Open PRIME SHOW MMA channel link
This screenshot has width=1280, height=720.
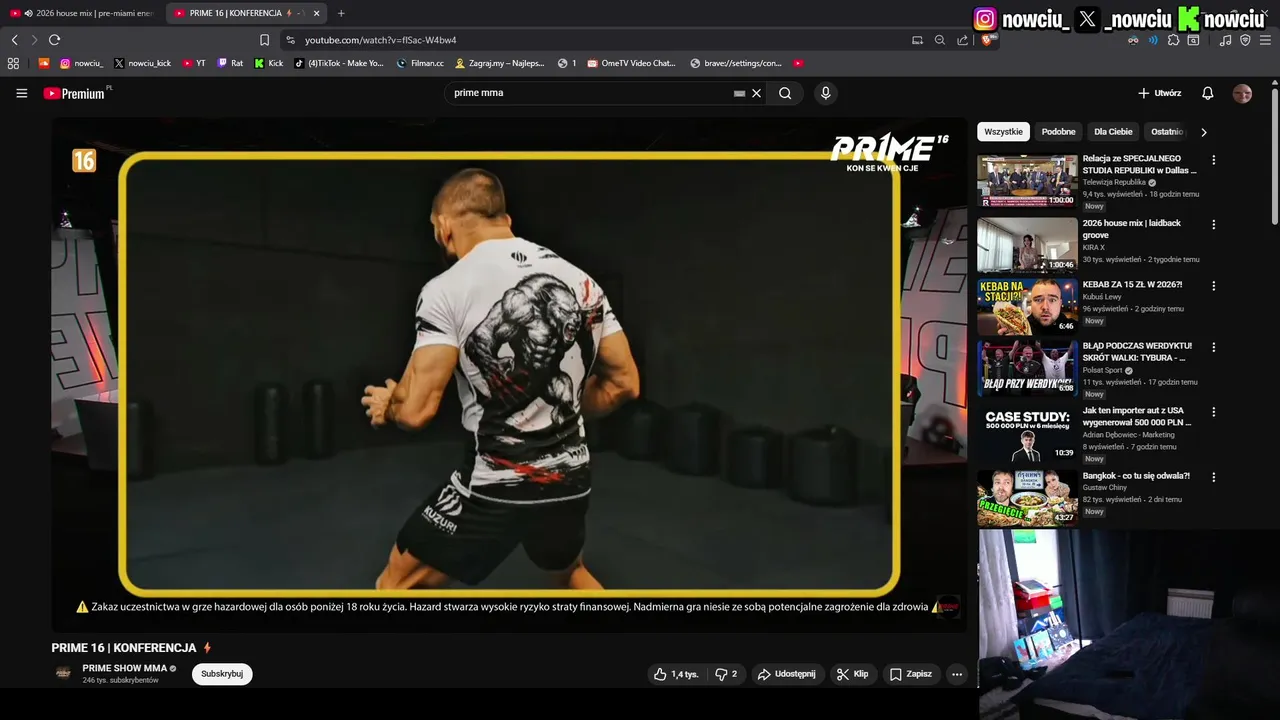[125, 668]
